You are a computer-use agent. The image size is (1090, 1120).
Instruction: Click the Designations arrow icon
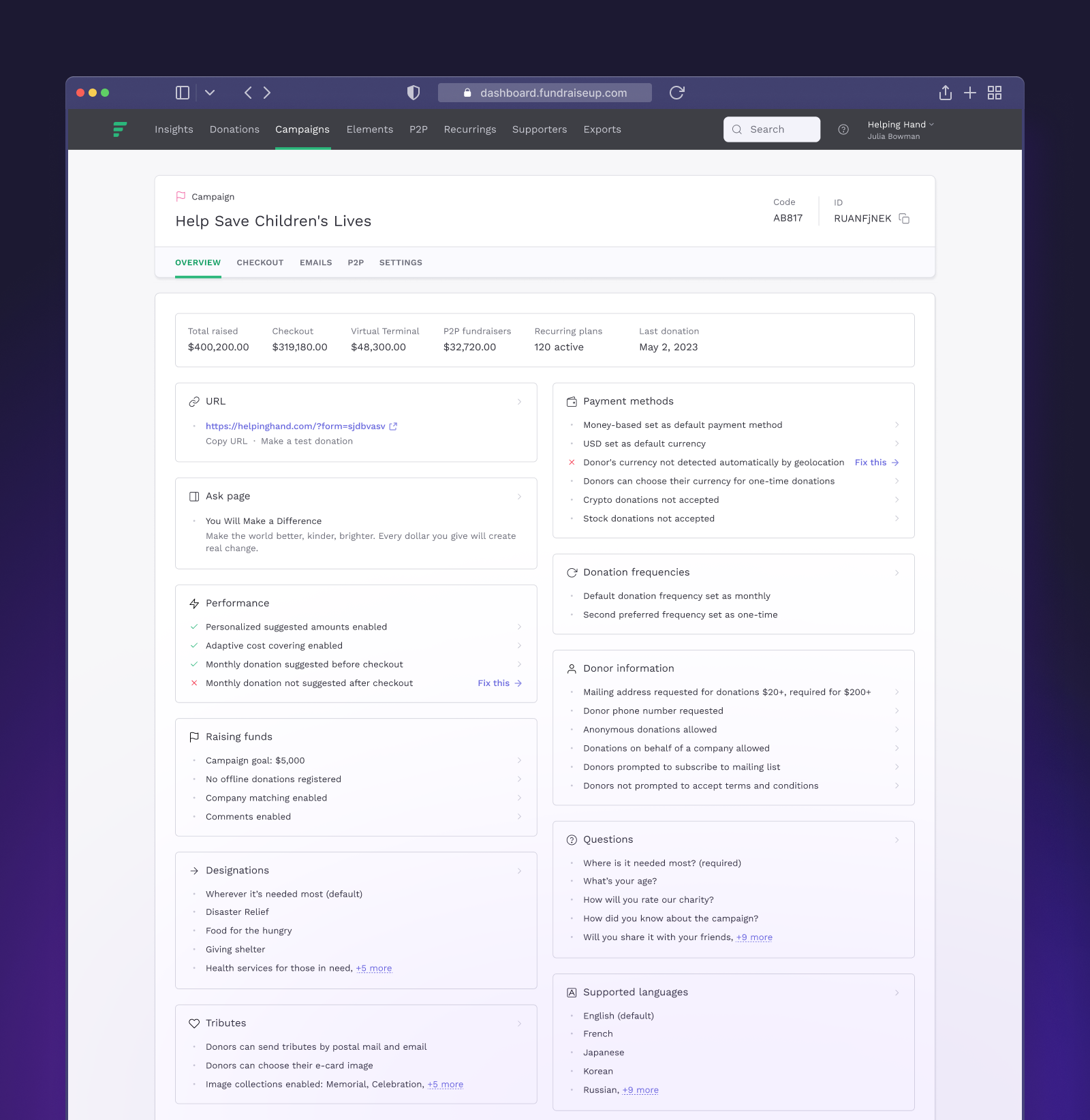(x=194, y=871)
